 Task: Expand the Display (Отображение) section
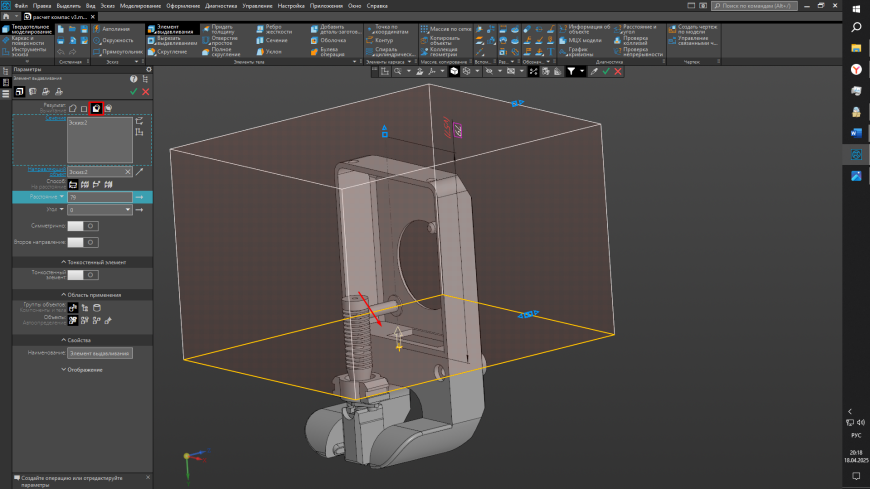click(84, 370)
